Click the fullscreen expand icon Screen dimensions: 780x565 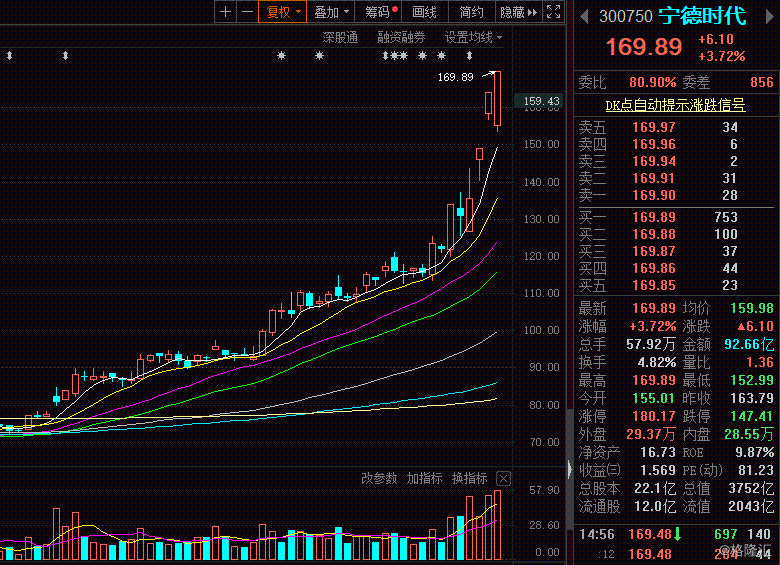tap(554, 11)
